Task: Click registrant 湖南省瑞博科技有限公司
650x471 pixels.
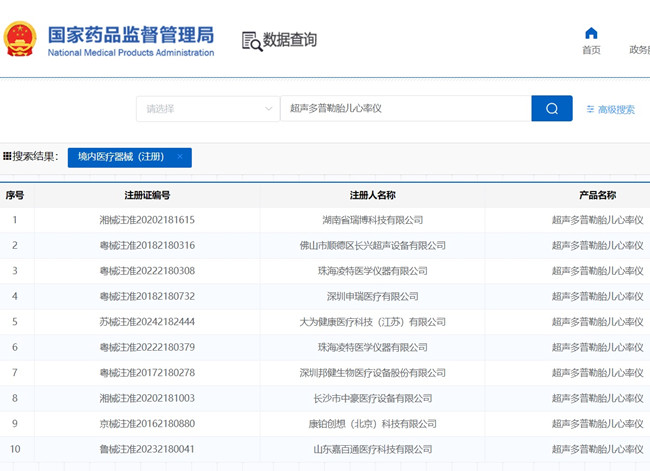Action: point(373,220)
